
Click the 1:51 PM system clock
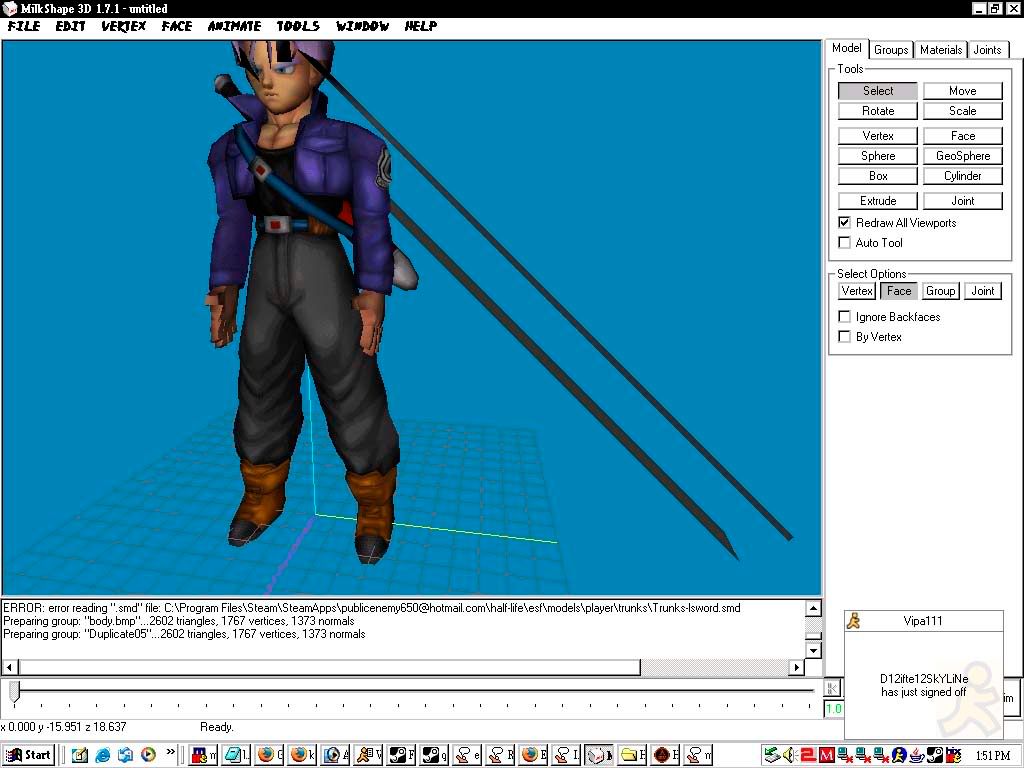coord(993,756)
